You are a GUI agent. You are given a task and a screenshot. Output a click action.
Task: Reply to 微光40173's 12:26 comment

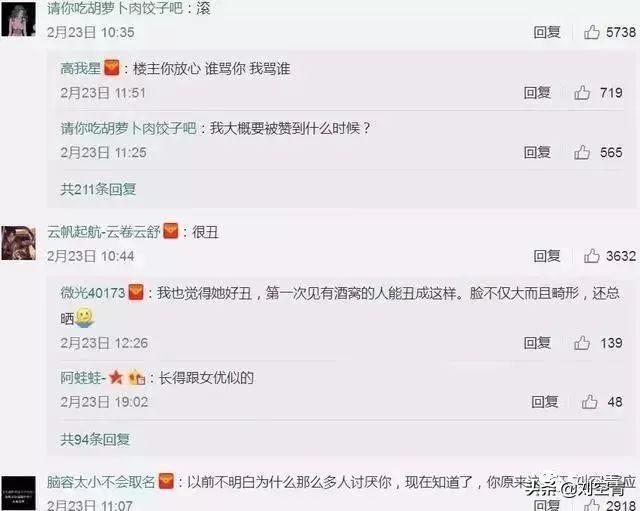(x=537, y=343)
